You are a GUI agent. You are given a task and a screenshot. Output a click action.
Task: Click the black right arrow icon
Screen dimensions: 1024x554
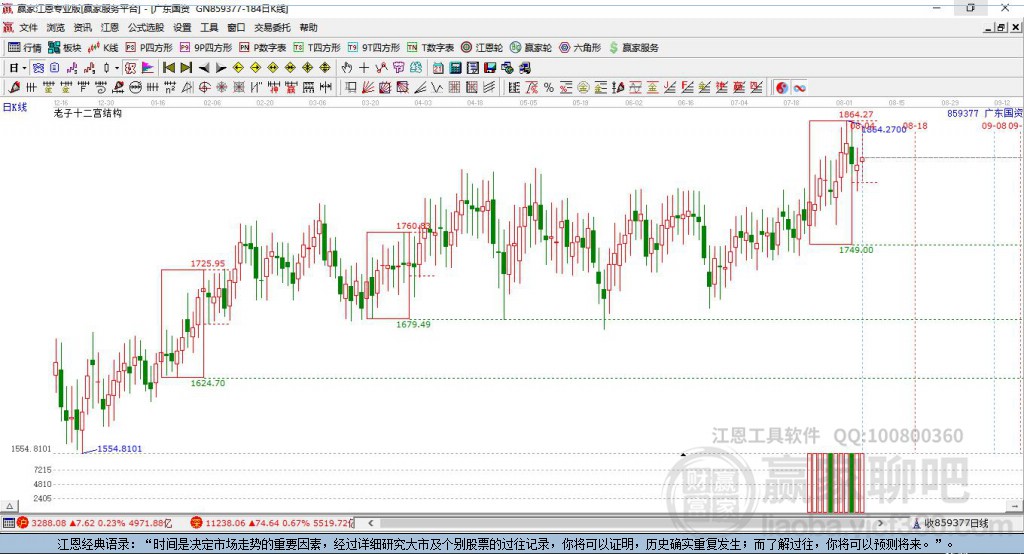click(x=221, y=68)
